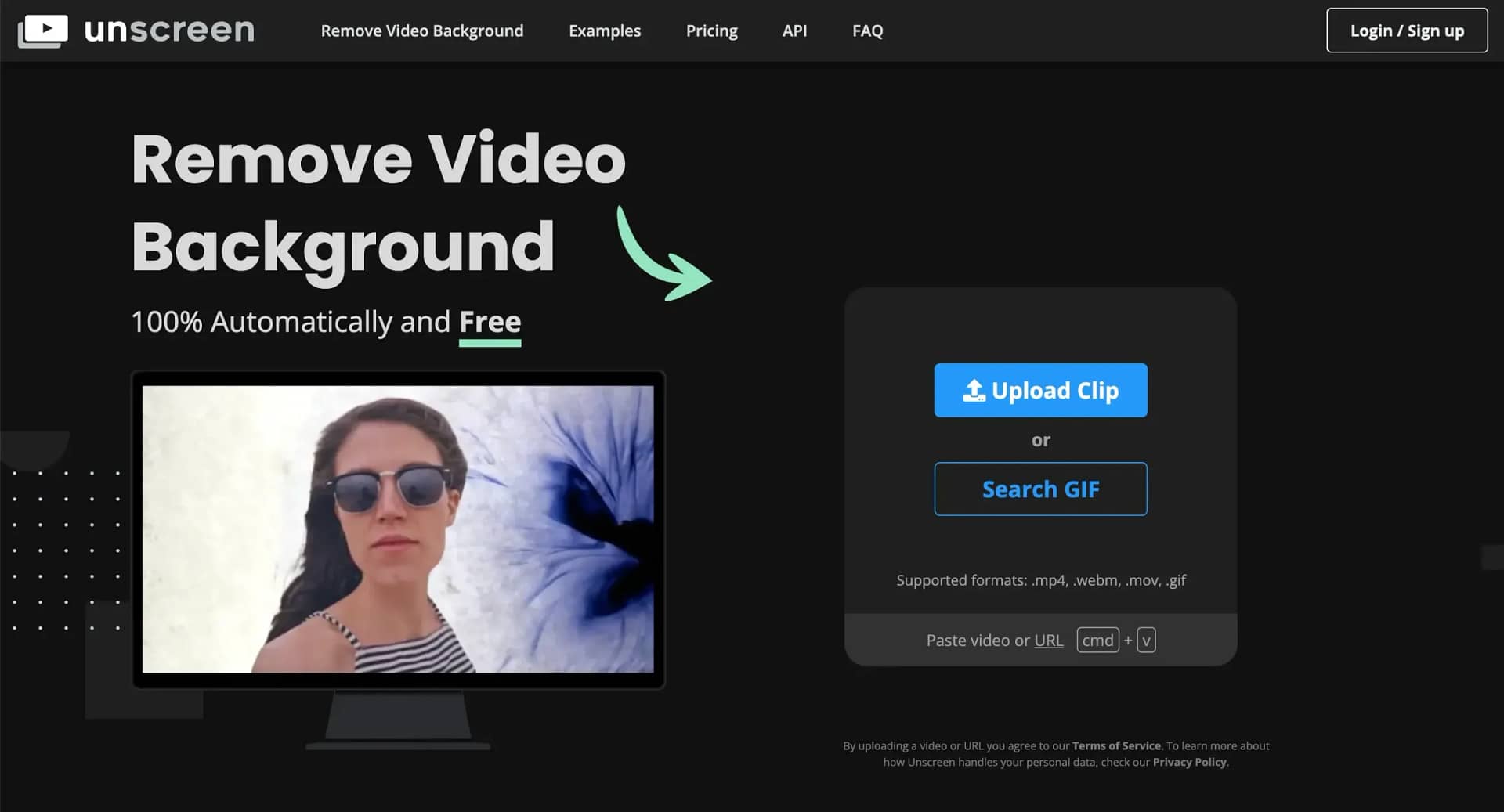This screenshot has height=812, width=1504.
Task: Go to the Pricing page
Action: (x=712, y=31)
